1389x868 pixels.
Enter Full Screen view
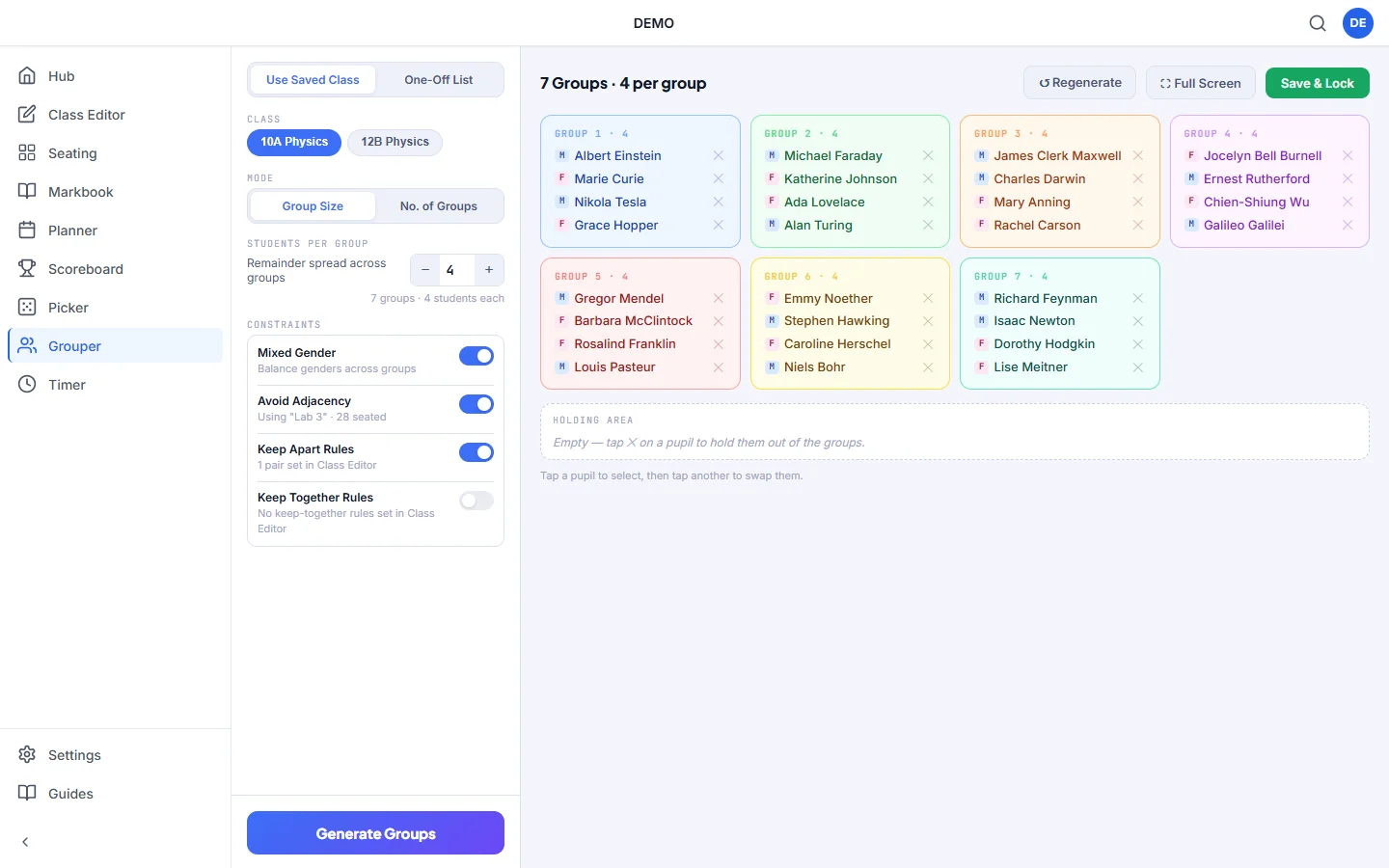click(x=1201, y=83)
